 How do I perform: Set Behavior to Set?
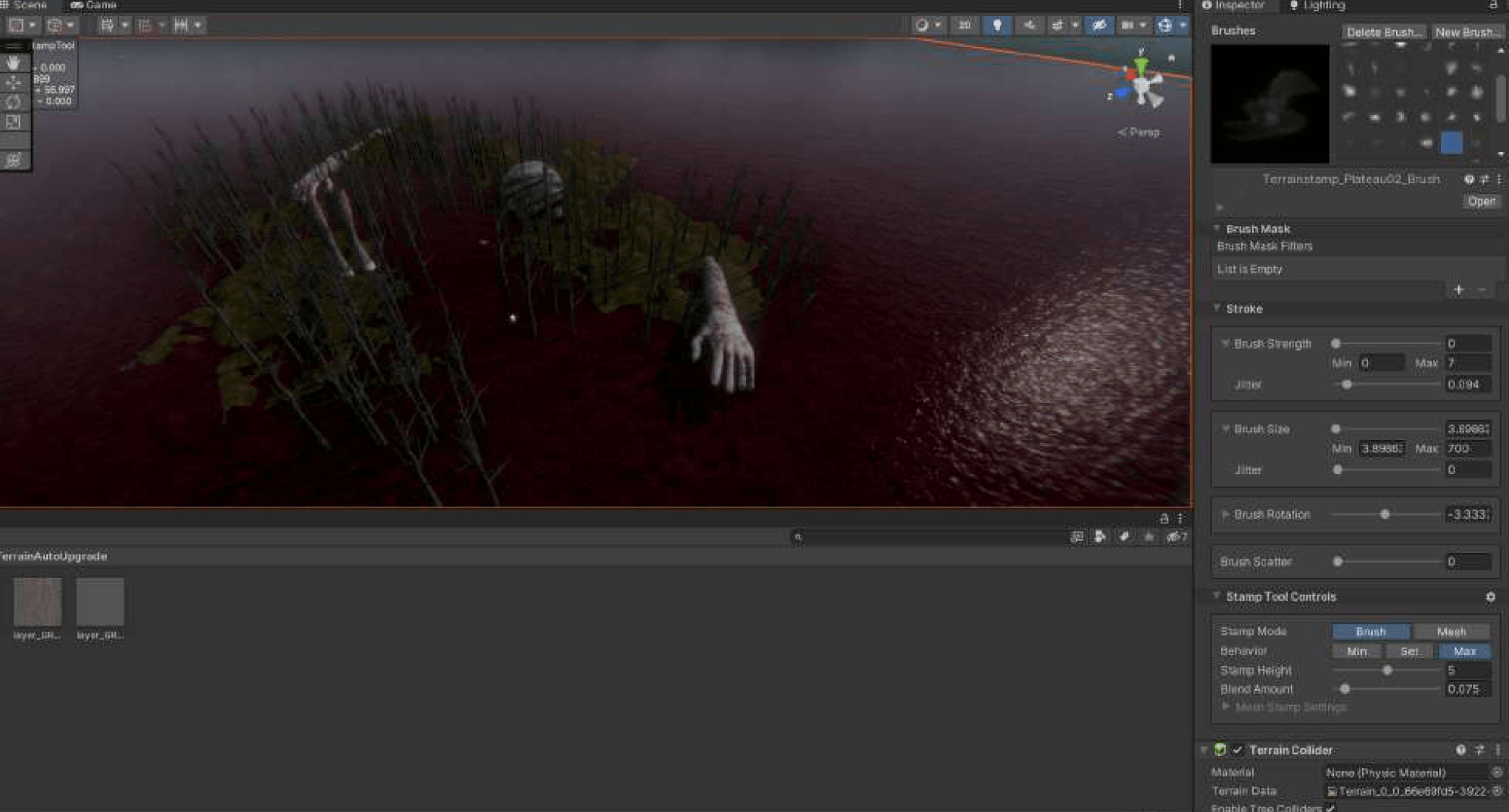pos(1410,651)
